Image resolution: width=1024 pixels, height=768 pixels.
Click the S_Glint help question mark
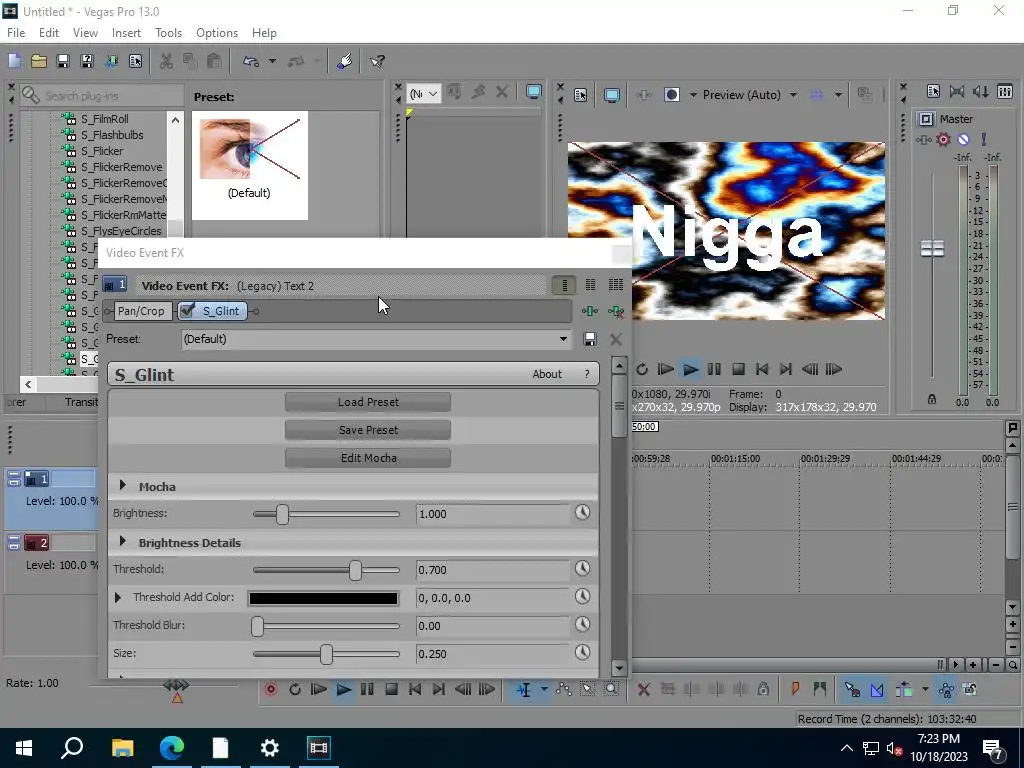(x=586, y=374)
